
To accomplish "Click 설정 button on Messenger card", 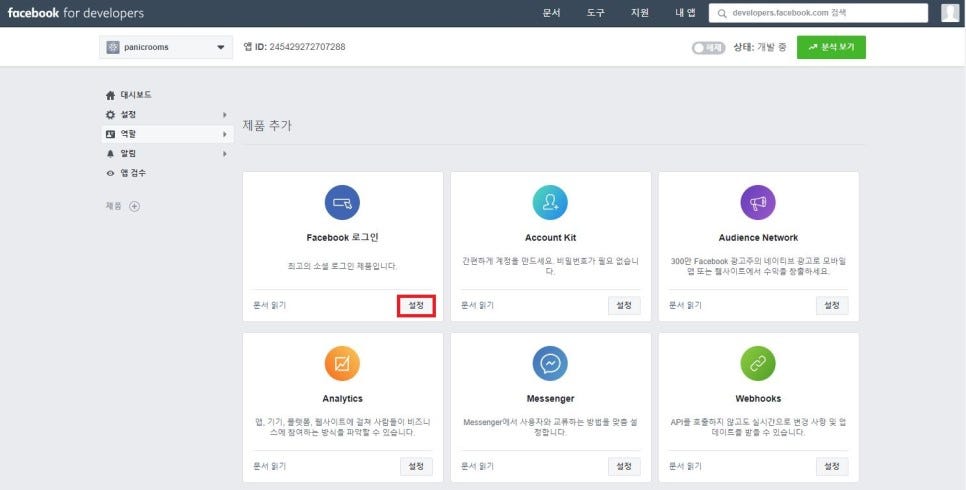I will pos(624,467).
